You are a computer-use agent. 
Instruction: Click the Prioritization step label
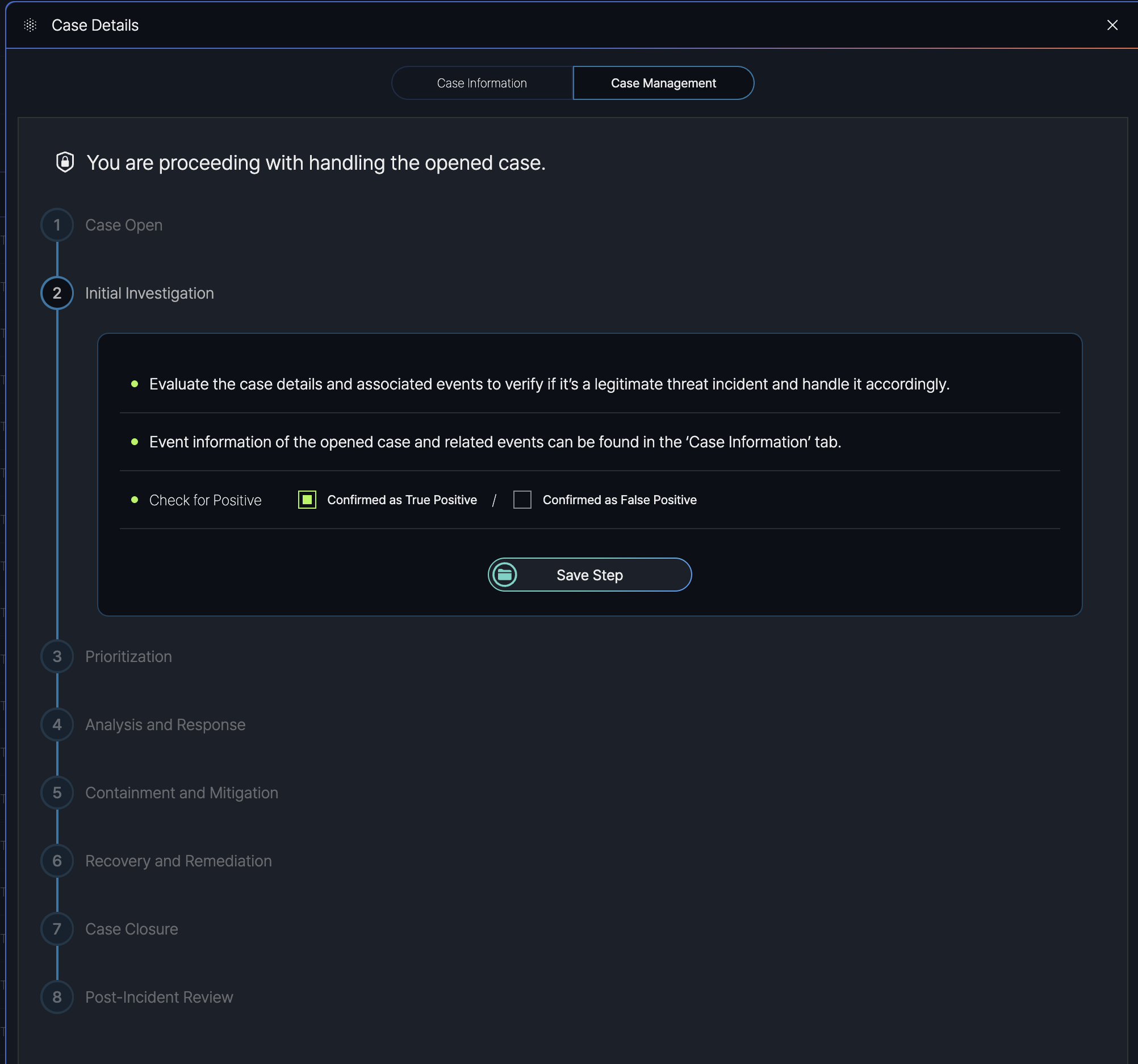coord(128,656)
